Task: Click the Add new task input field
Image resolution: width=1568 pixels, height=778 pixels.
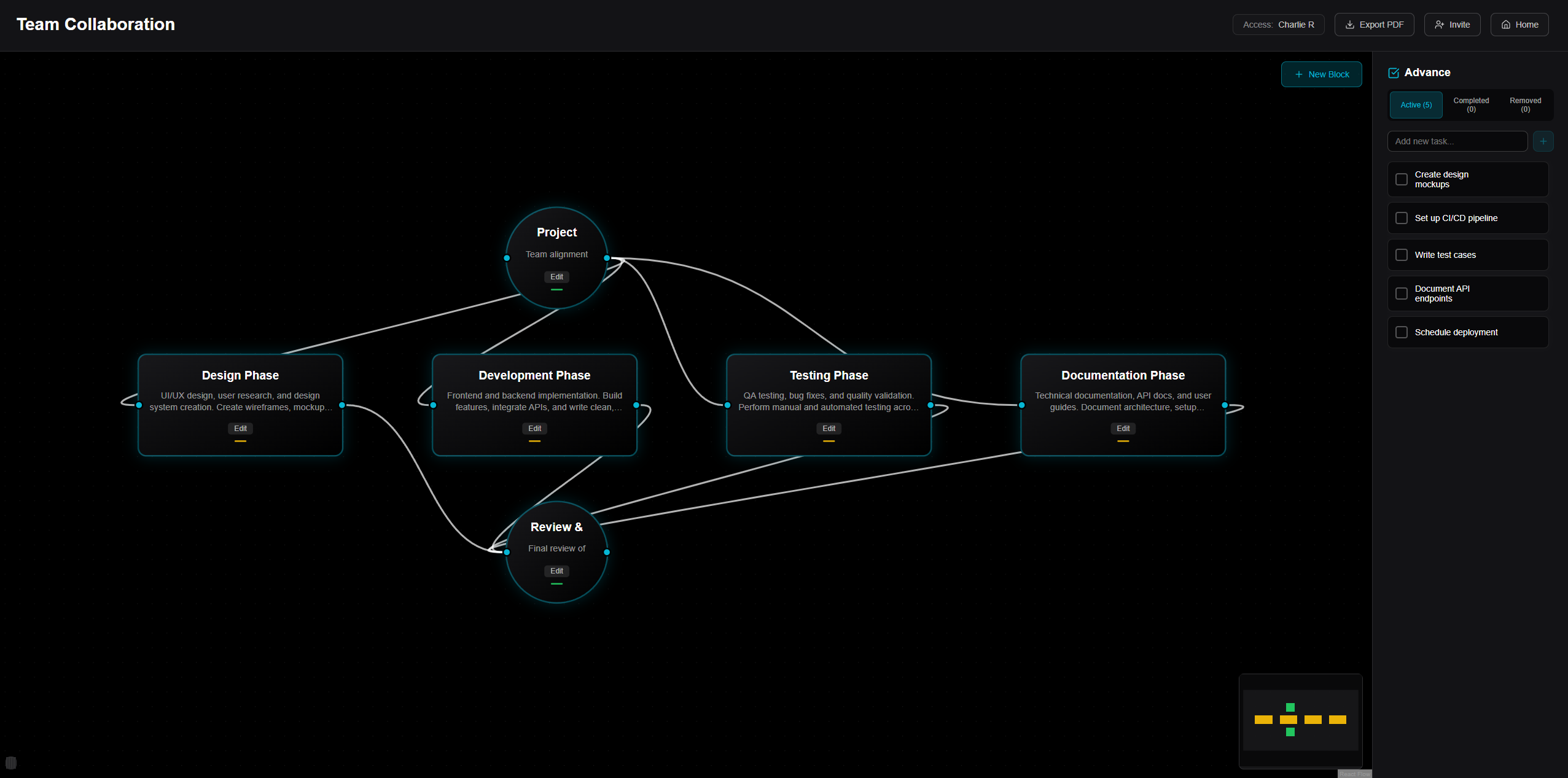Action: click(x=1457, y=141)
